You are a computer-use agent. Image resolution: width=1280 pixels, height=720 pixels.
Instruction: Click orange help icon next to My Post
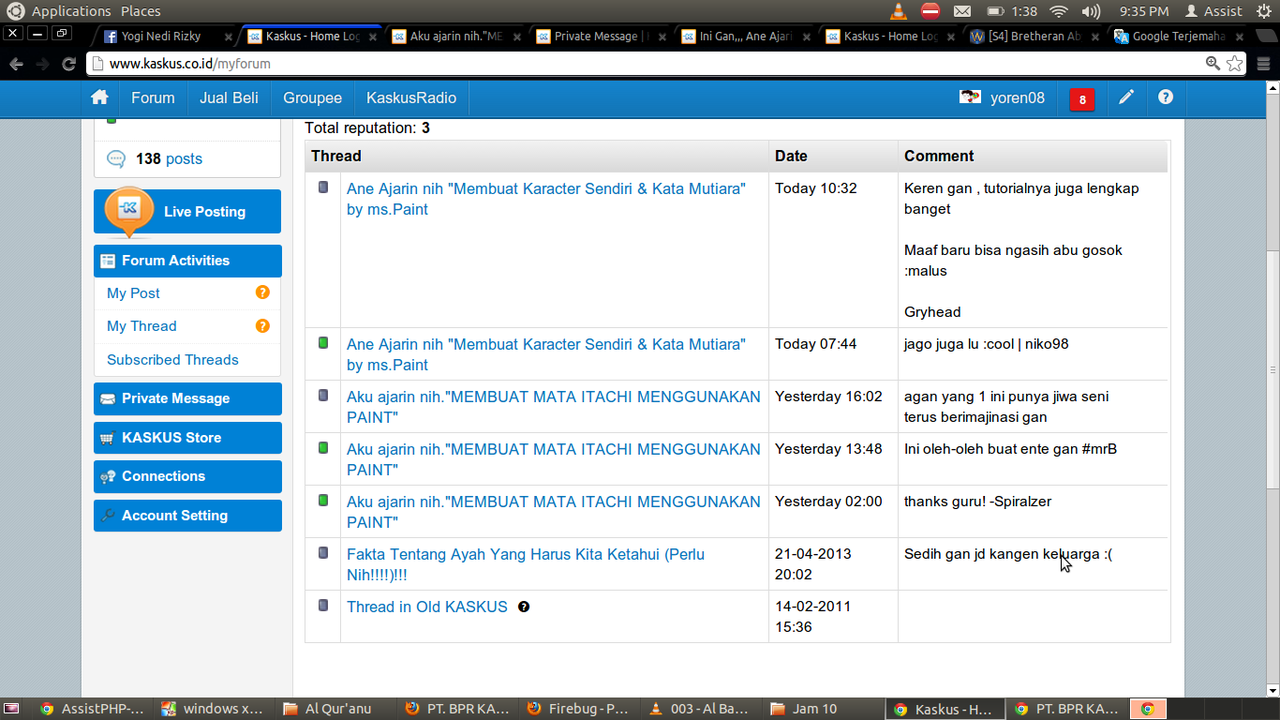[x=262, y=293]
